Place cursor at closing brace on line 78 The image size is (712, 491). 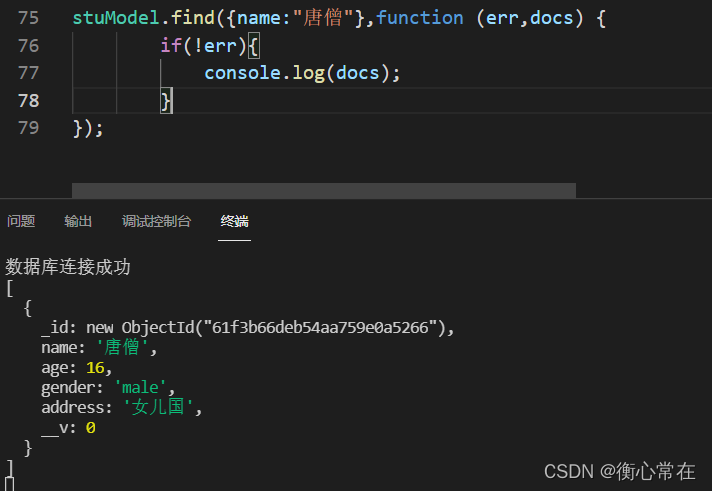166,101
